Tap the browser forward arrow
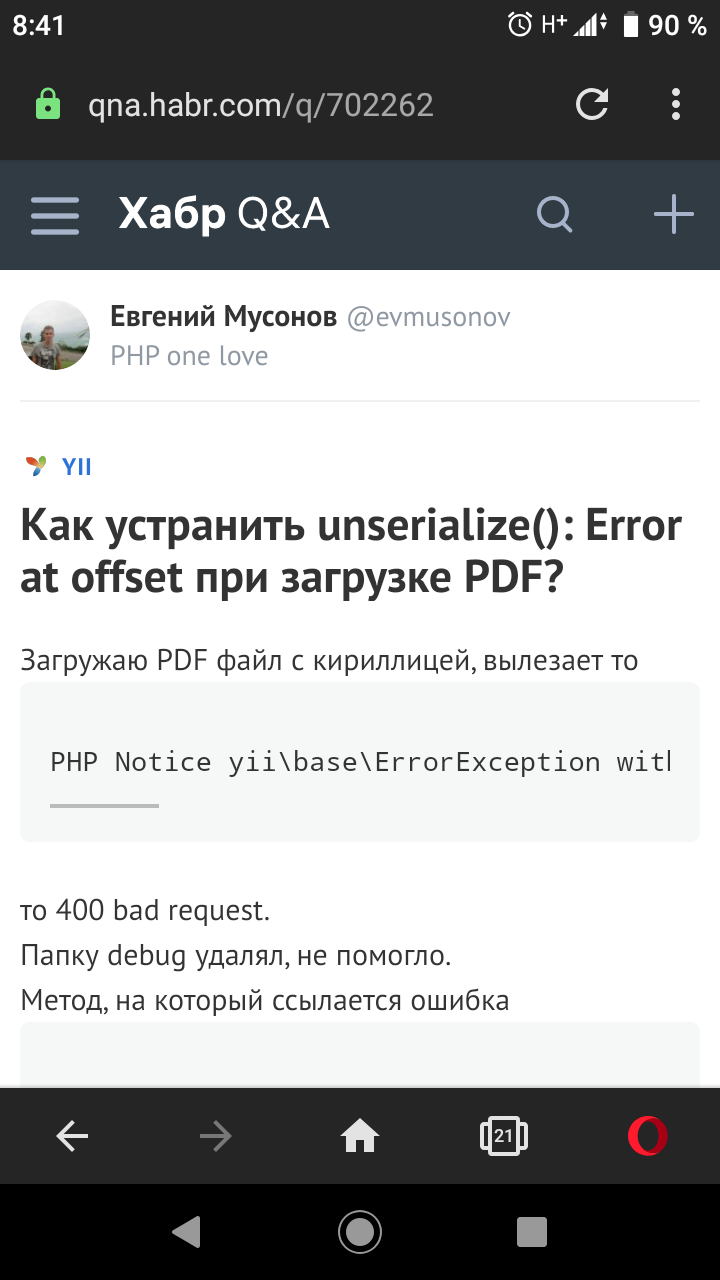 pos(215,1135)
